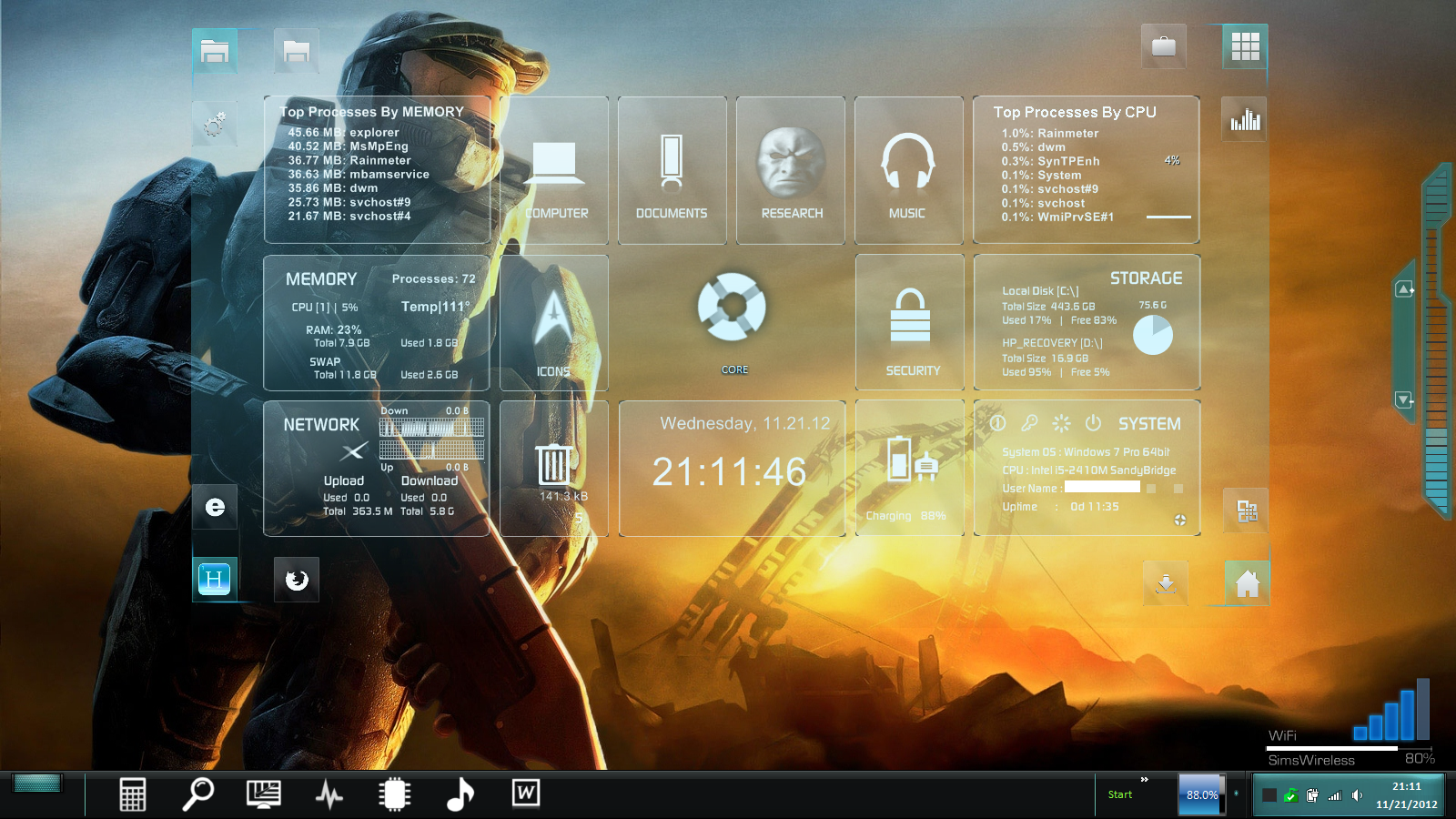Click the 'Processes: 72' text

pos(434,278)
